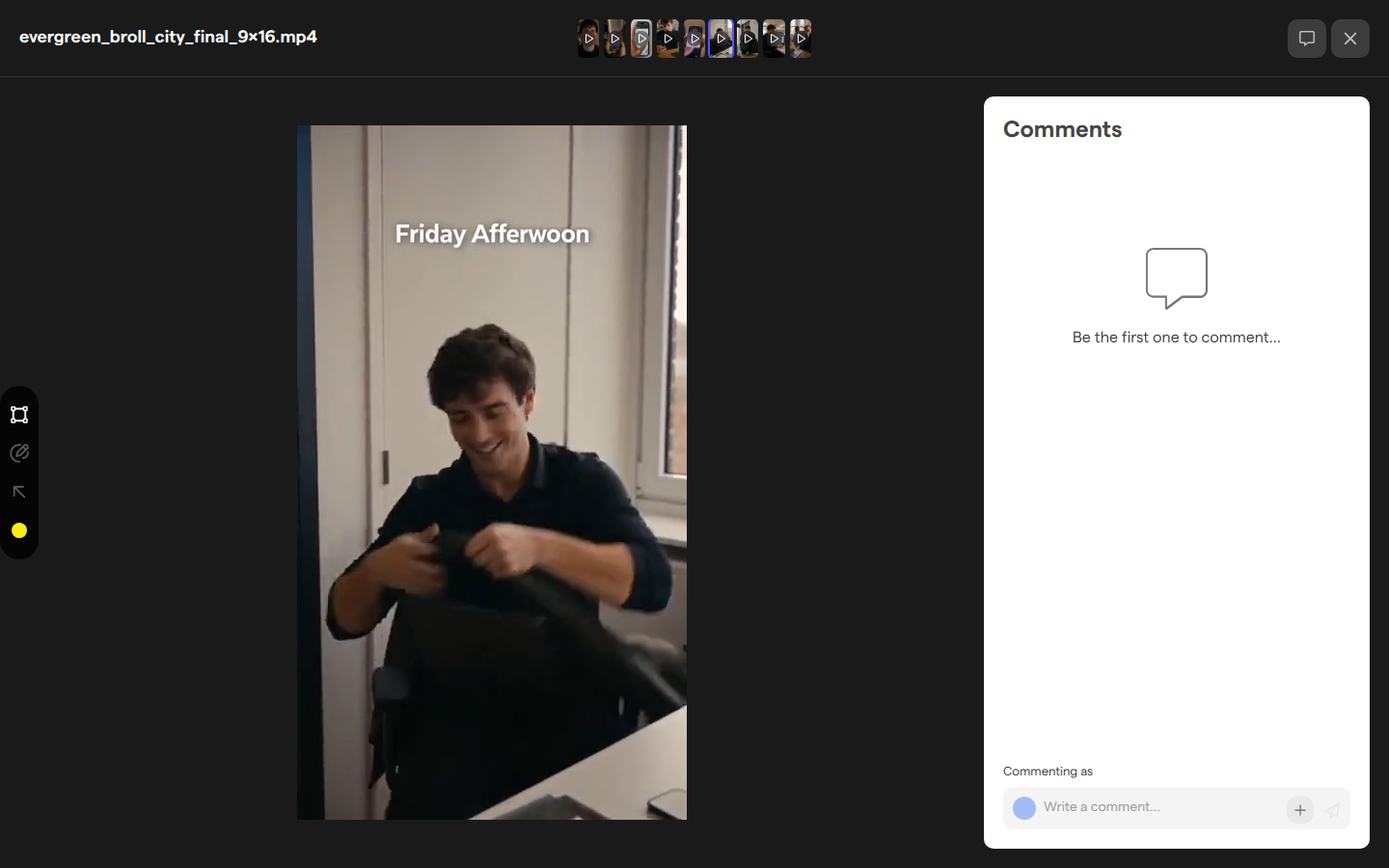Viewport: 1389px width, 868px height.
Task: Open the second video thumbnail in strip
Action: 614,39
